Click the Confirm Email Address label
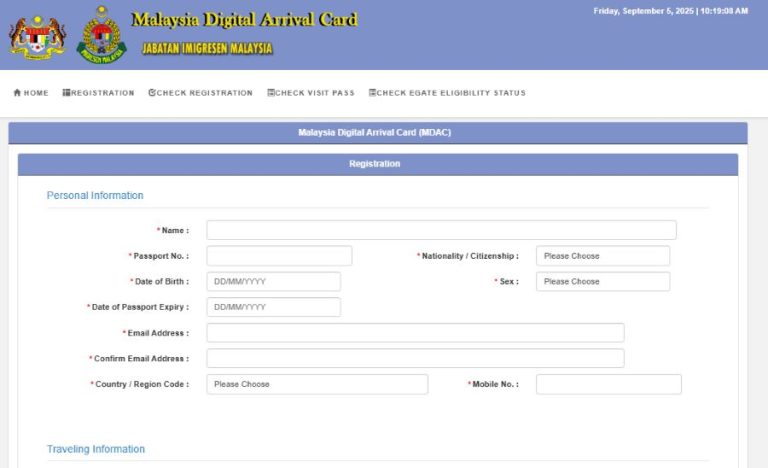Screen dimensions: 768x468 [x=139, y=359]
